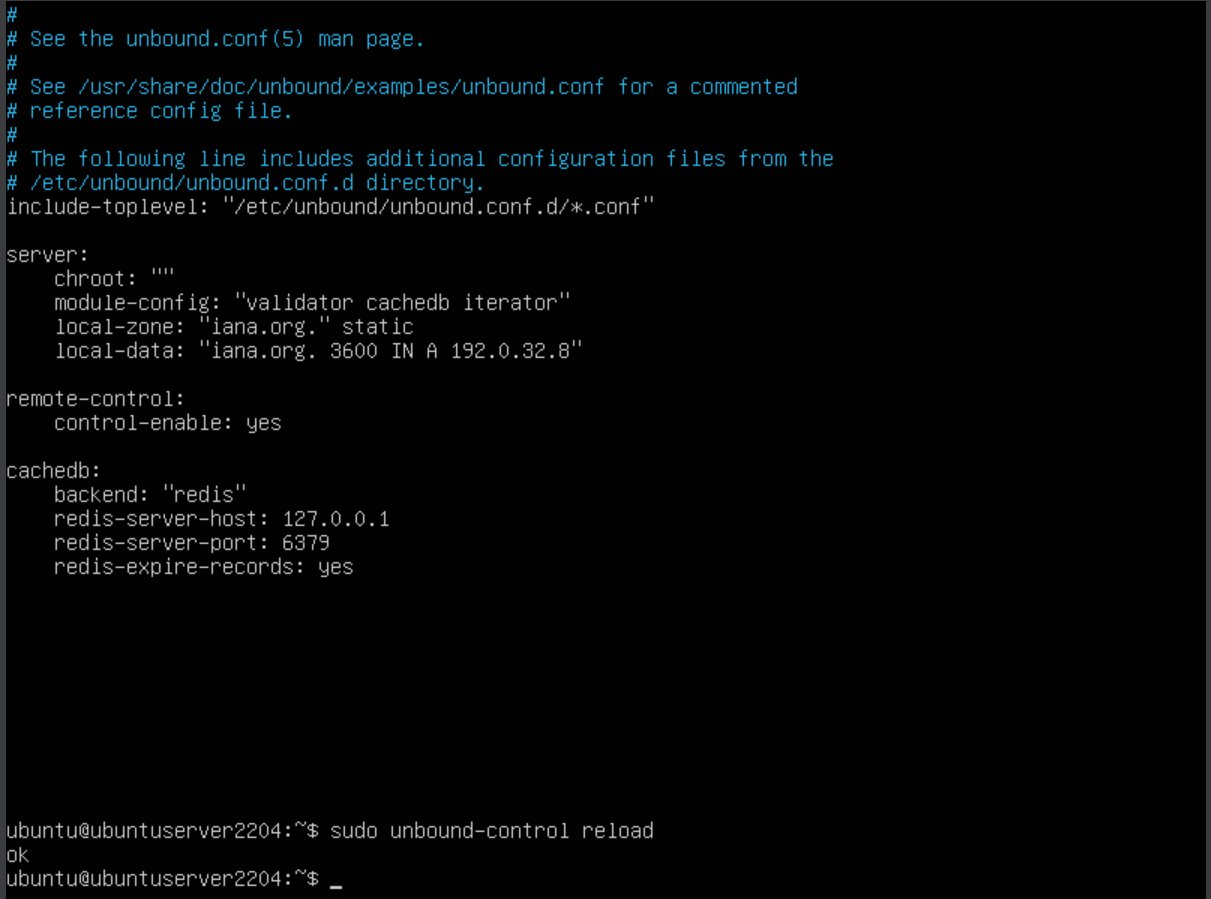Image resolution: width=1211 pixels, height=899 pixels.
Task: Click the 'remote-control:' section header
Action: click(95, 399)
